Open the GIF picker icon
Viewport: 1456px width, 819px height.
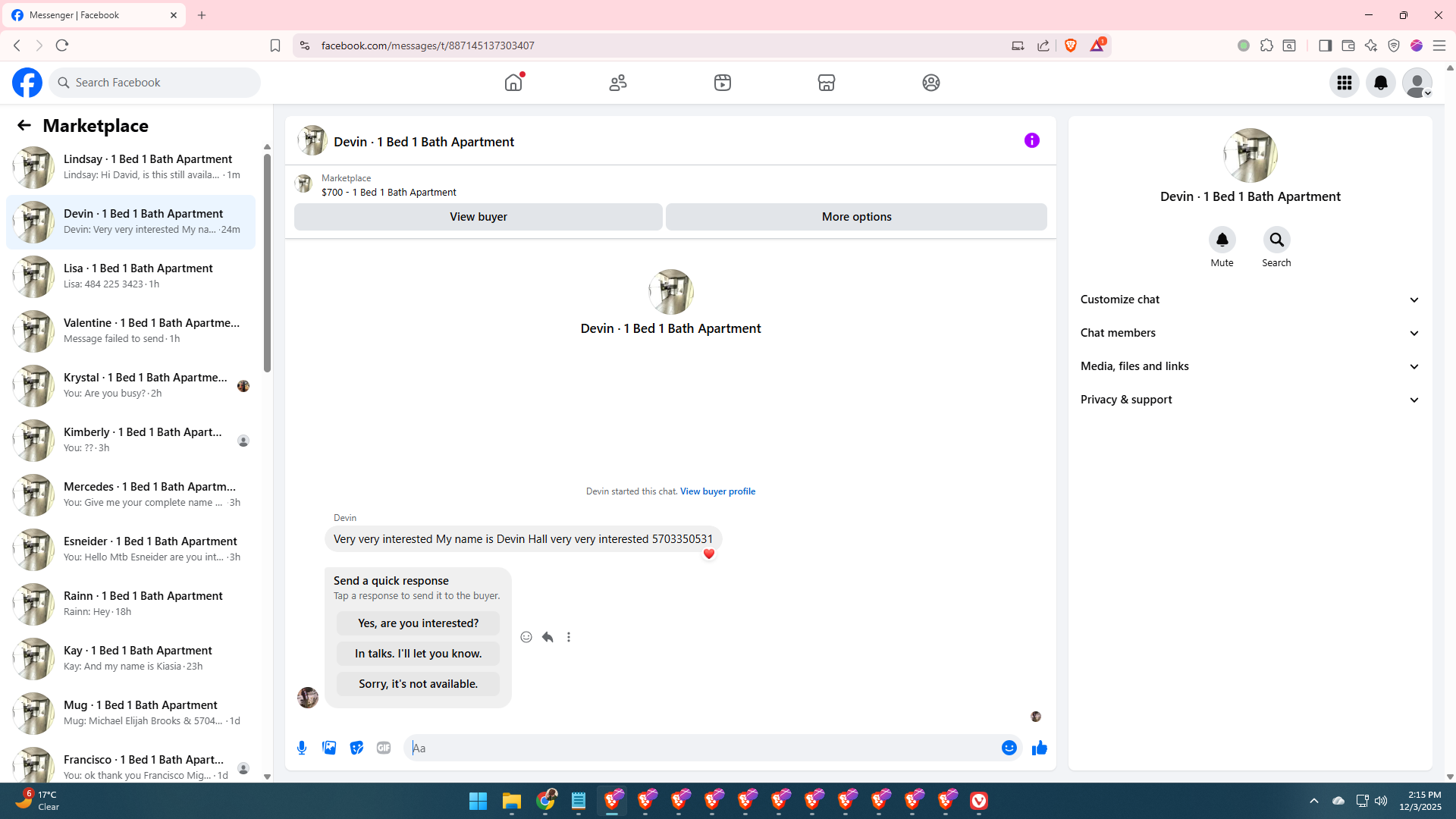[x=384, y=748]
